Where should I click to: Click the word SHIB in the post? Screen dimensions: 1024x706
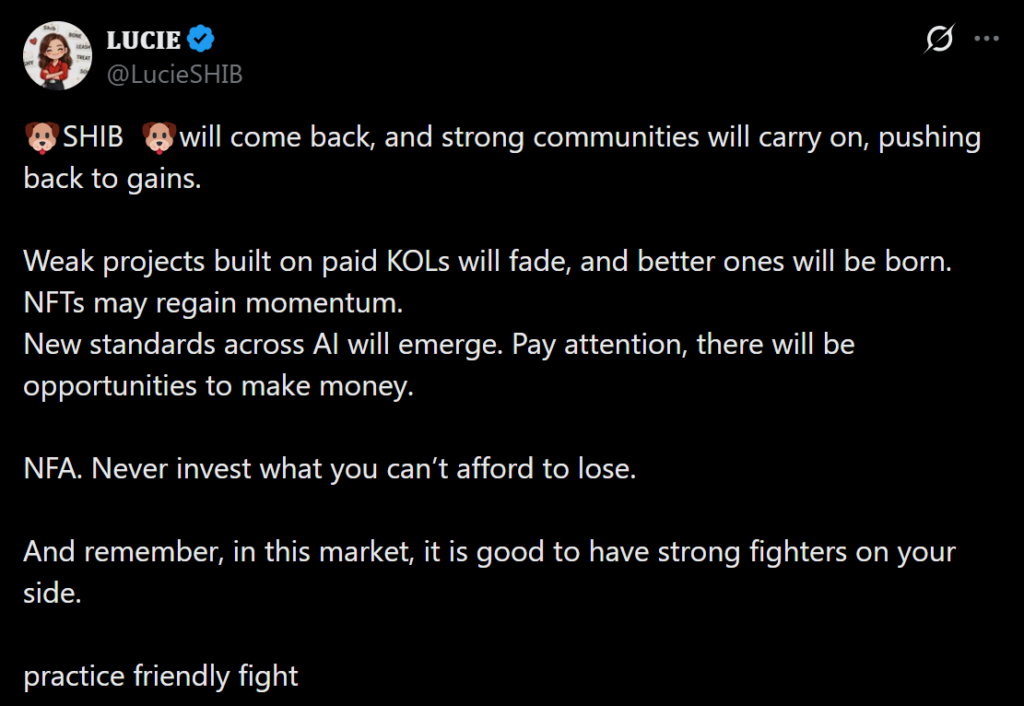point(93,137)
